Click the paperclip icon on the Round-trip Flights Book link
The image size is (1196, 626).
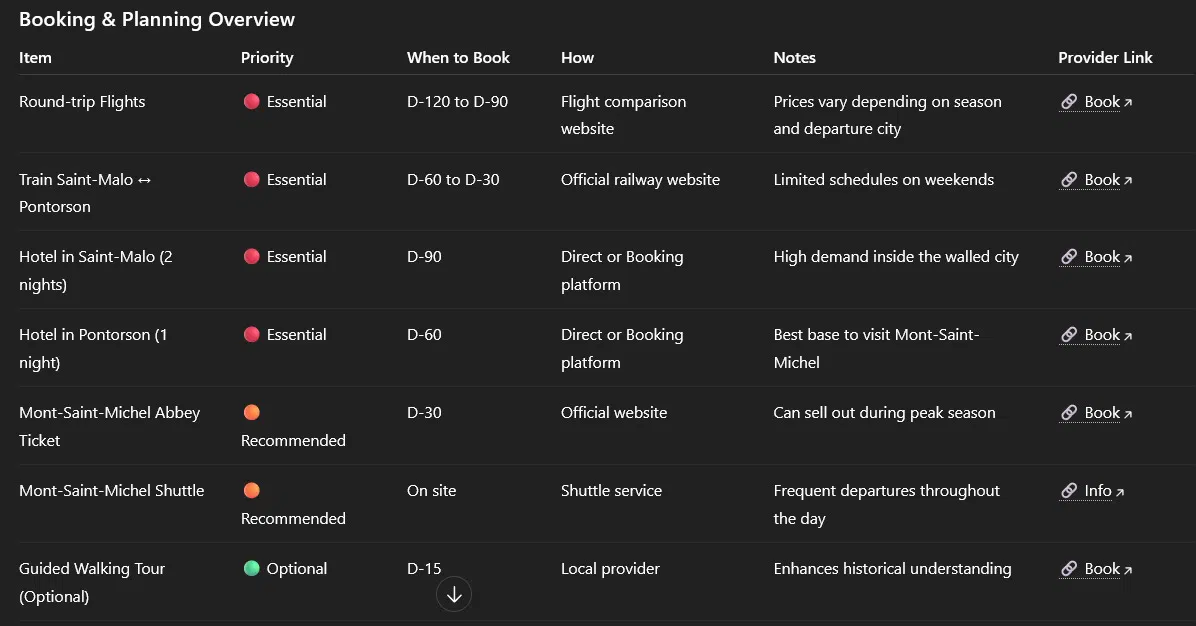pos(1069,101)
